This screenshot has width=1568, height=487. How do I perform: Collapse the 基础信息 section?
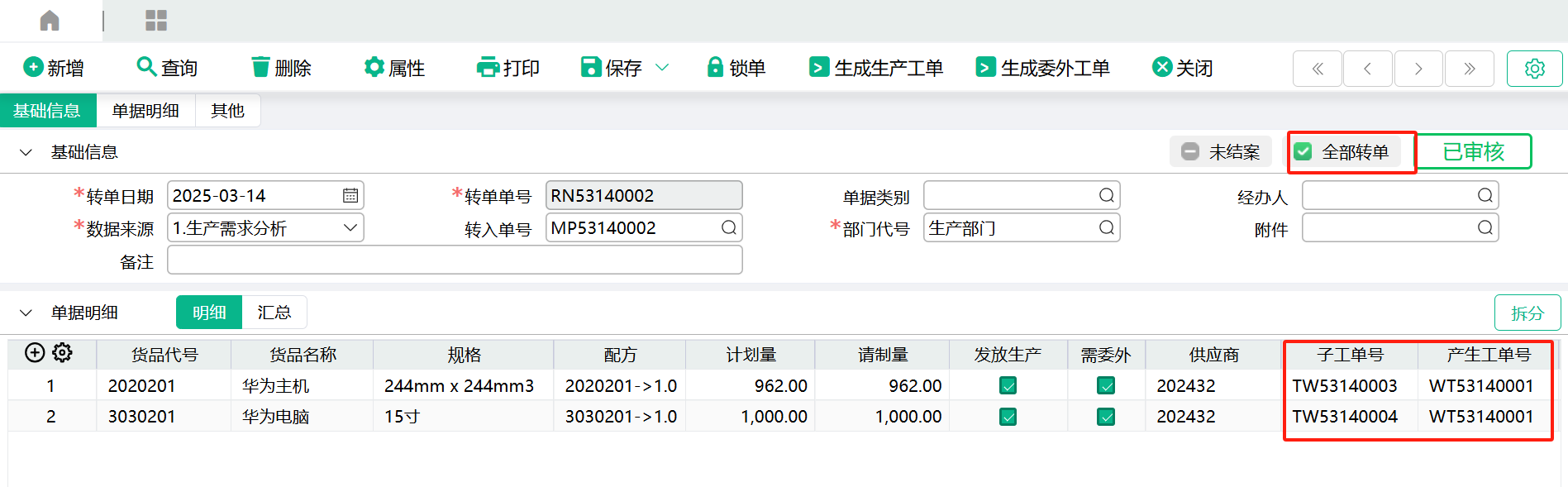tap(26, 153)
